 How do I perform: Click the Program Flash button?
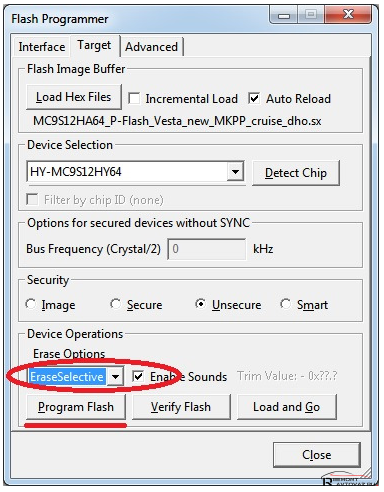click(76, 407)
